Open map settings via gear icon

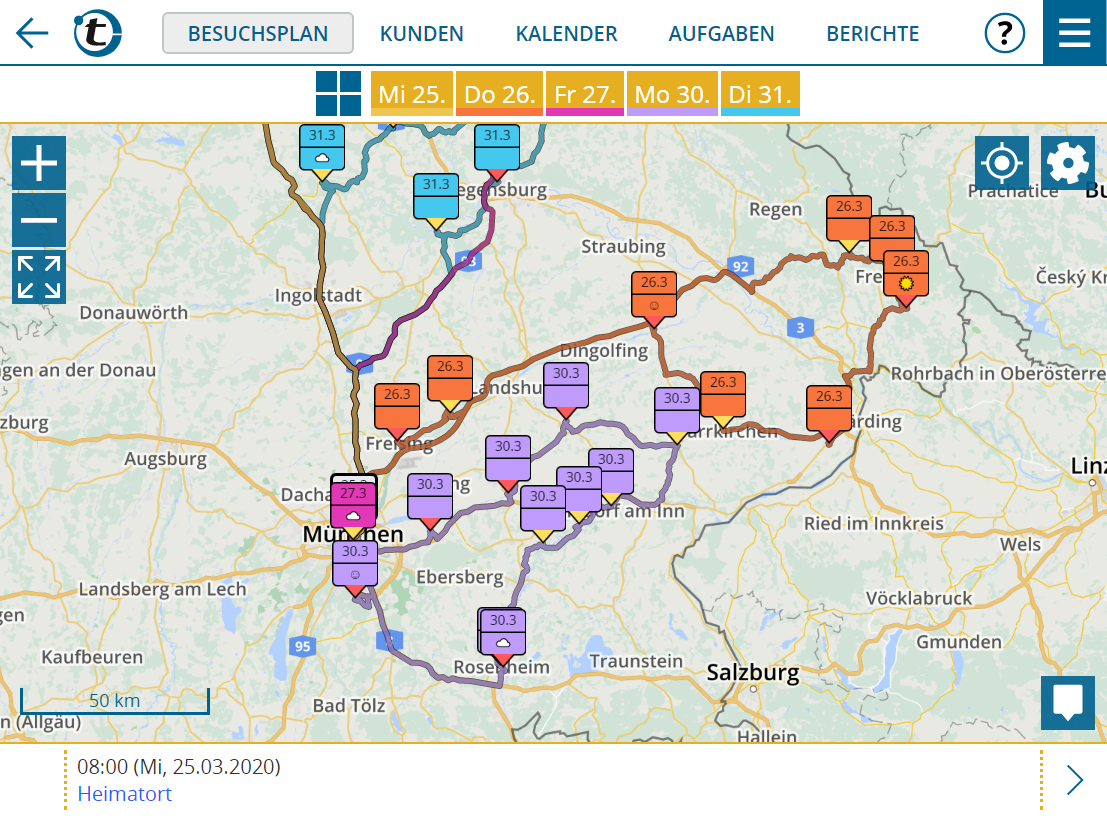pyautogui.click(x=1068, y=163)
